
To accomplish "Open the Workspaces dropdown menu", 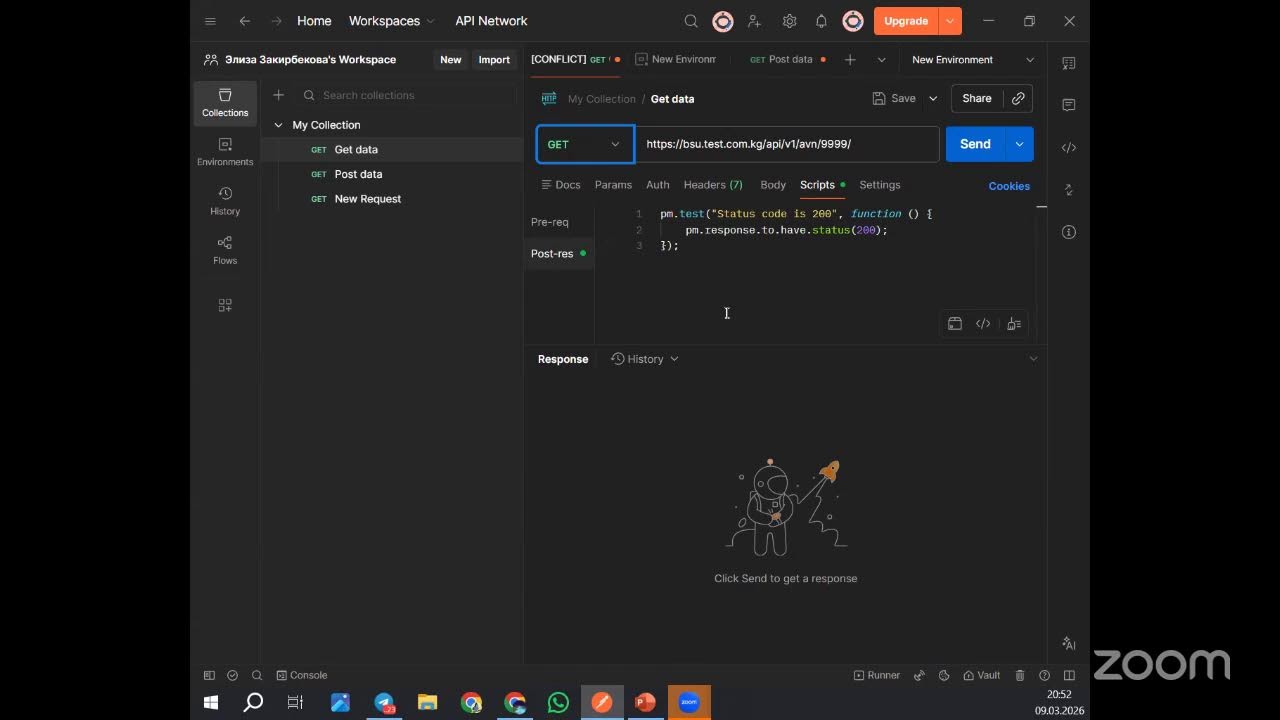I will pos(392,21).
